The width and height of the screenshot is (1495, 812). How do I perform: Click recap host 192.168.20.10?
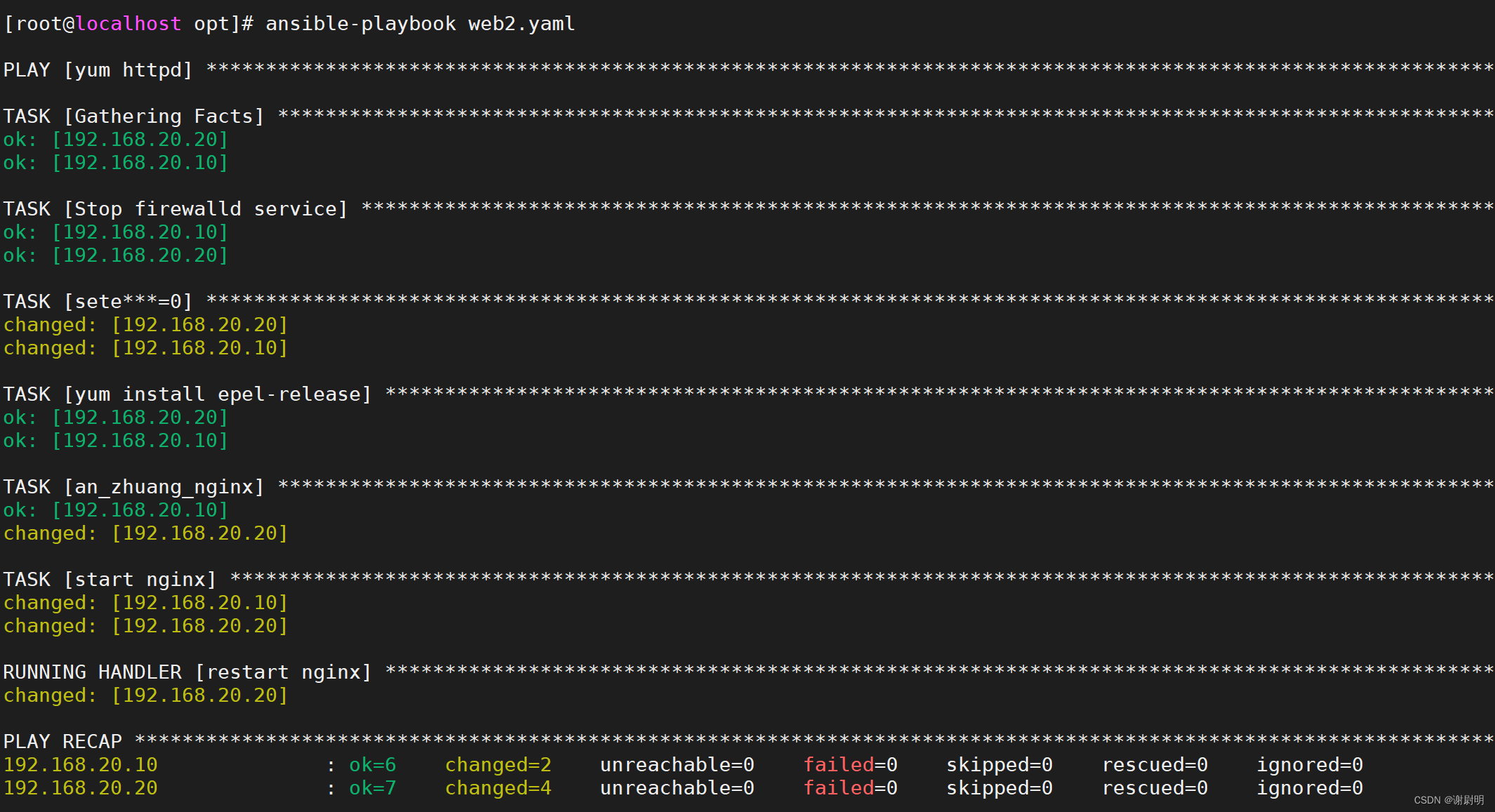[81, 765]
